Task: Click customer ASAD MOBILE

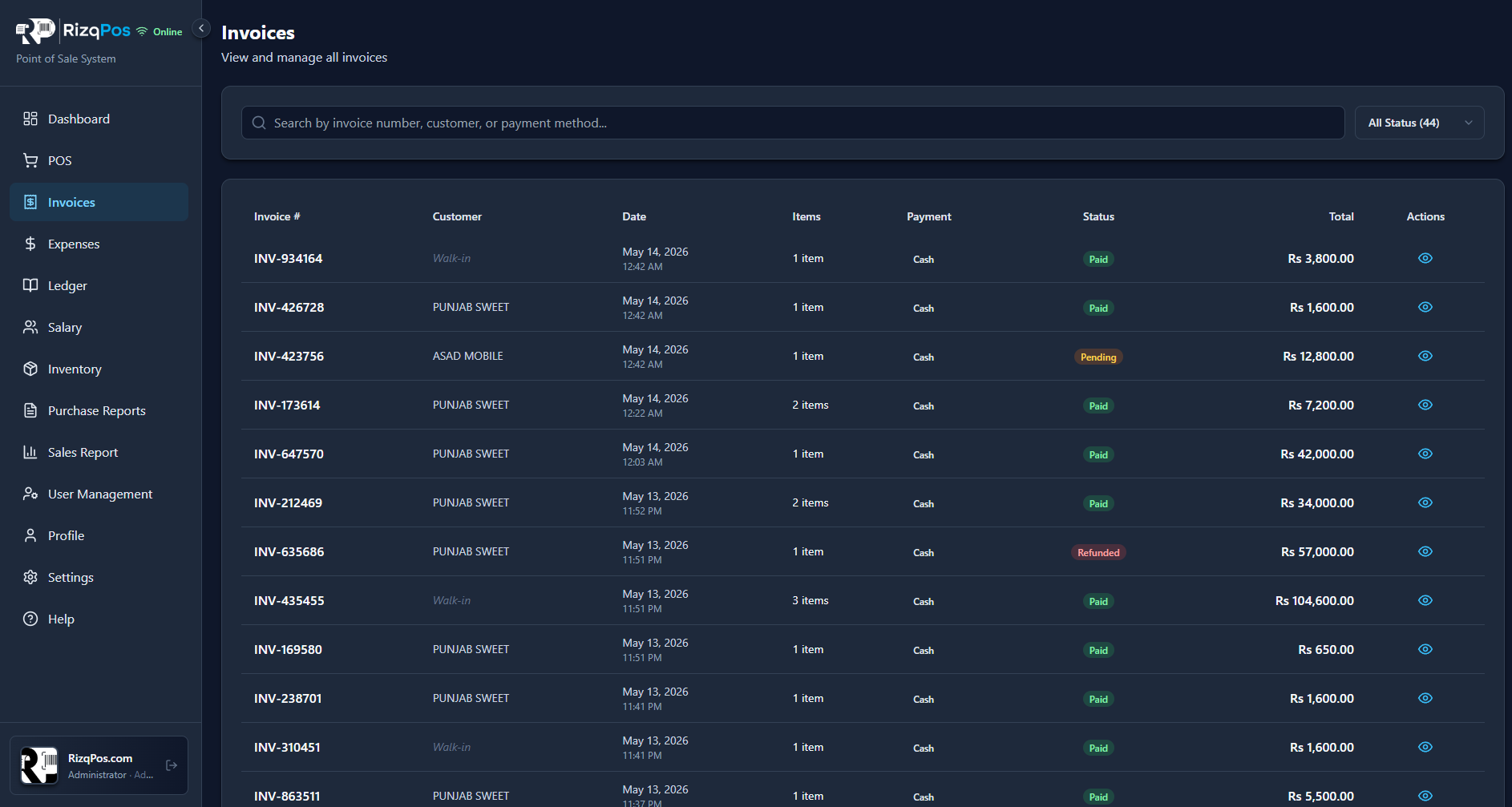Action: (468, 356)
